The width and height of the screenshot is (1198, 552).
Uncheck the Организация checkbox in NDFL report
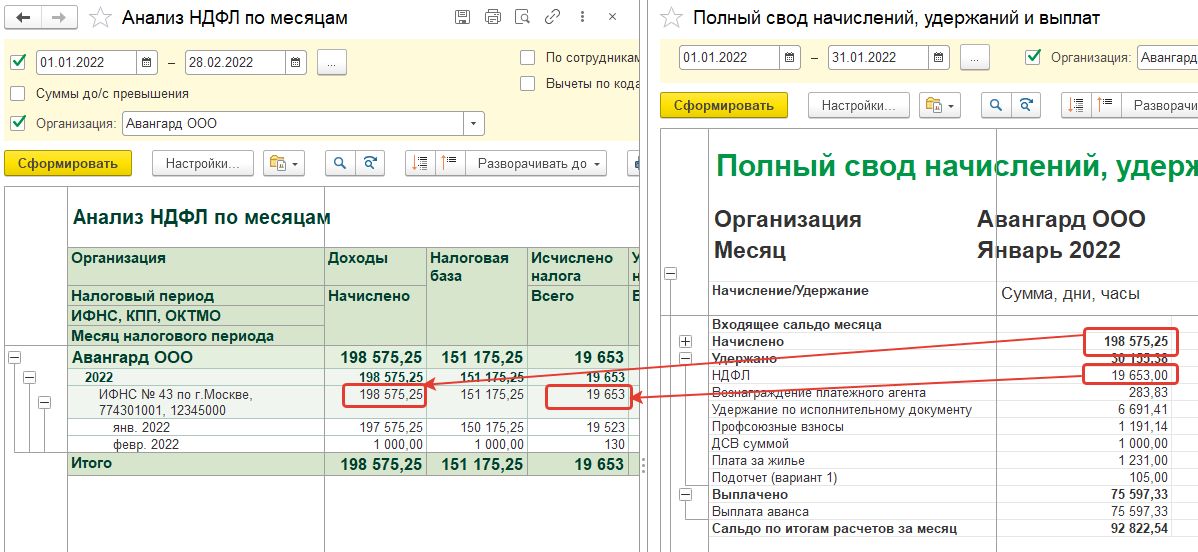pos(18,124)
